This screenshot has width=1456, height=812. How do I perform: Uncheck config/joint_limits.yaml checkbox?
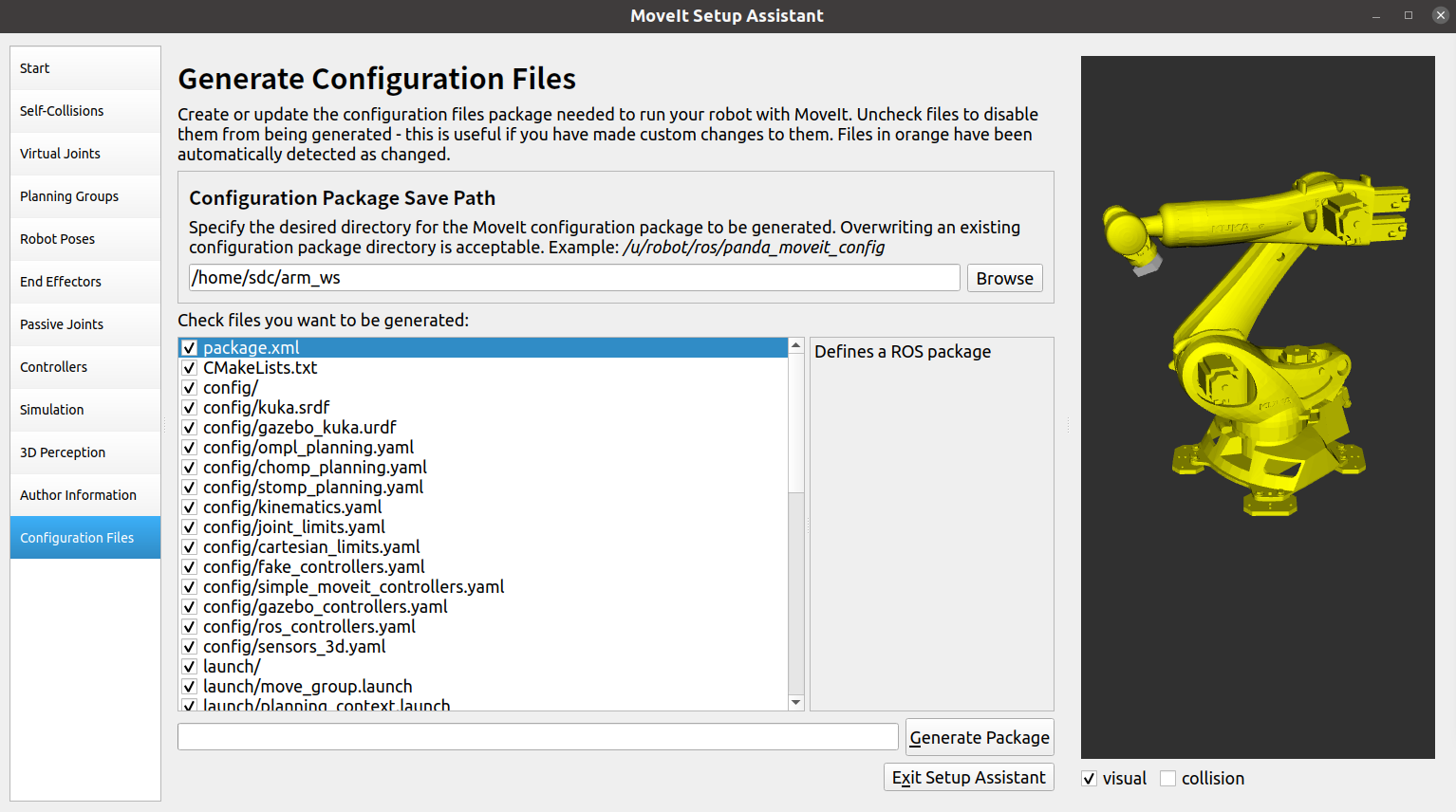pyautogui.click(x=190, y=527)
